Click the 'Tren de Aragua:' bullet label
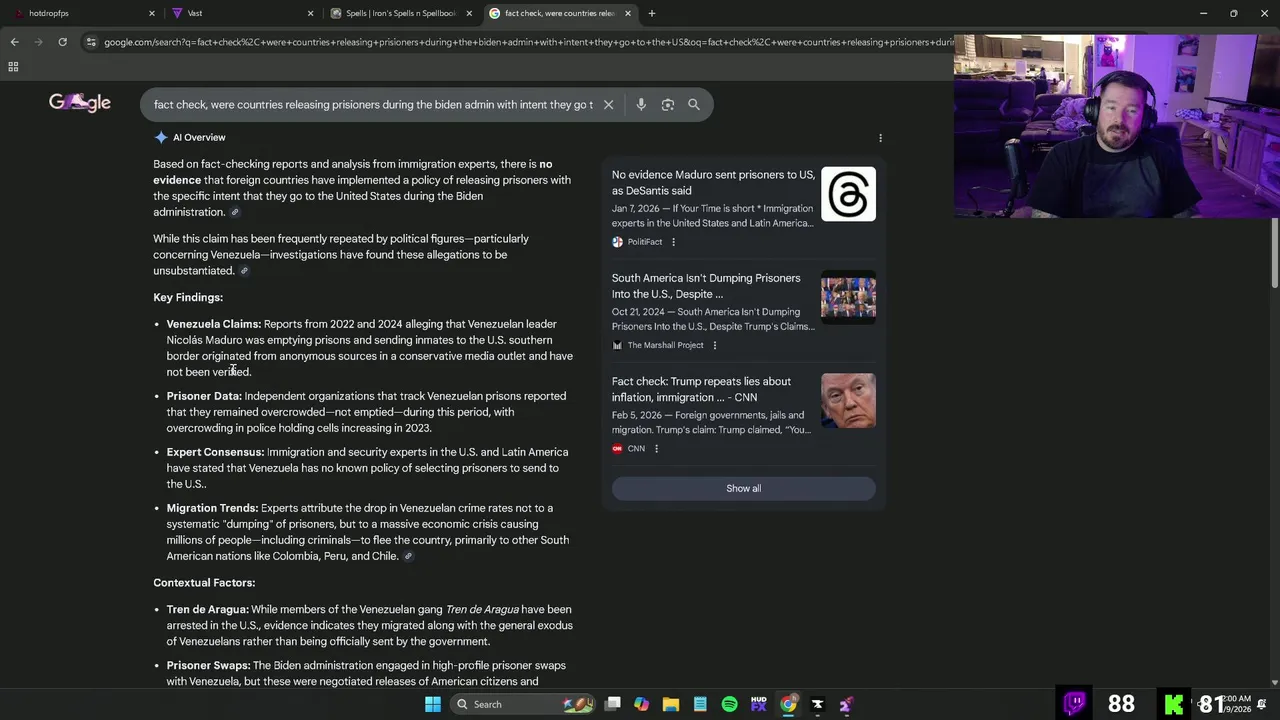 [x=207, y=609]
